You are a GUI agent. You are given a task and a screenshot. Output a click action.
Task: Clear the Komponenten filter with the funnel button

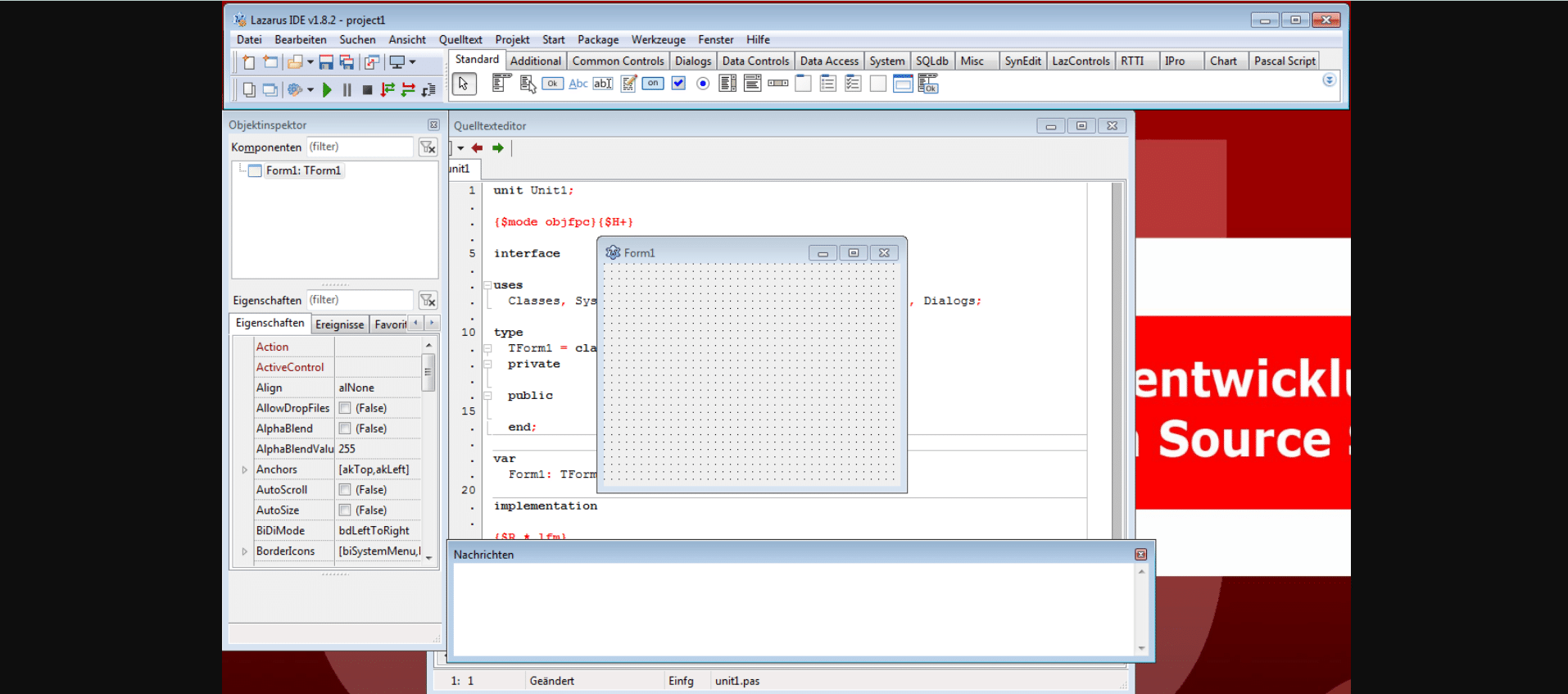pos(428,147)
